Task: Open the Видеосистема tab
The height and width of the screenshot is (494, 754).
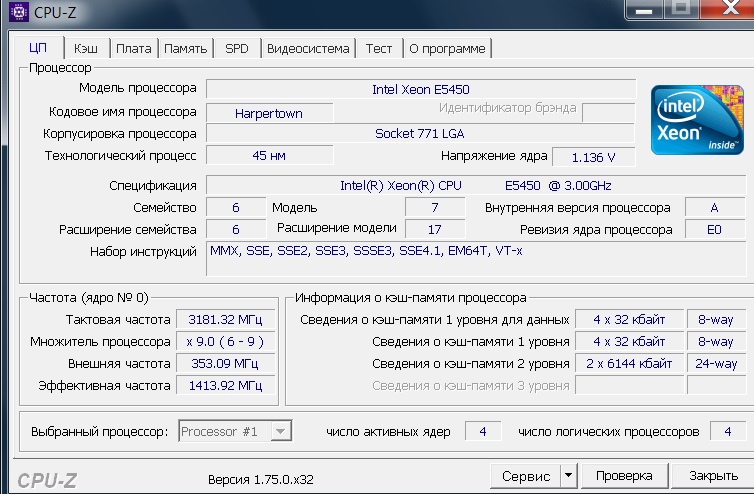Action: point(308,48)
